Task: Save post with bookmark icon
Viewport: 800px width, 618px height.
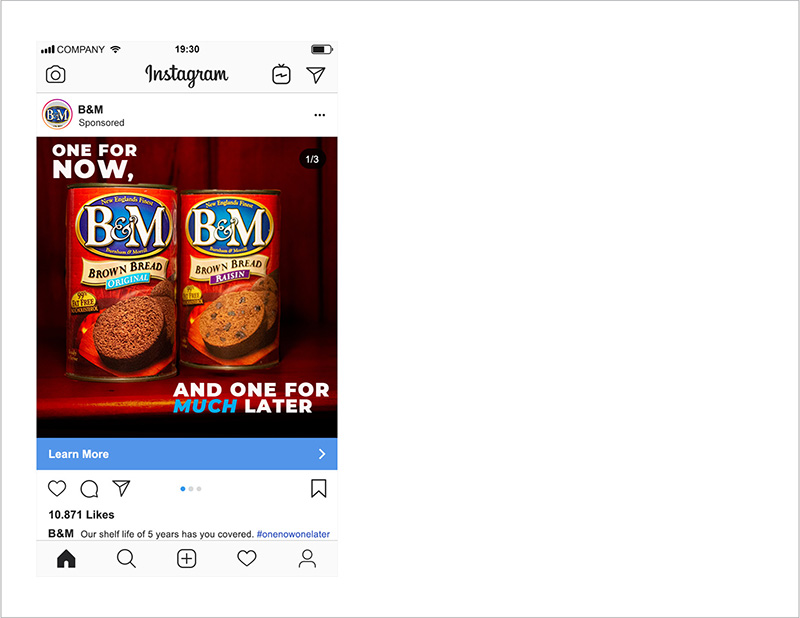Action: pyautogui.click(x=319, y=488)
